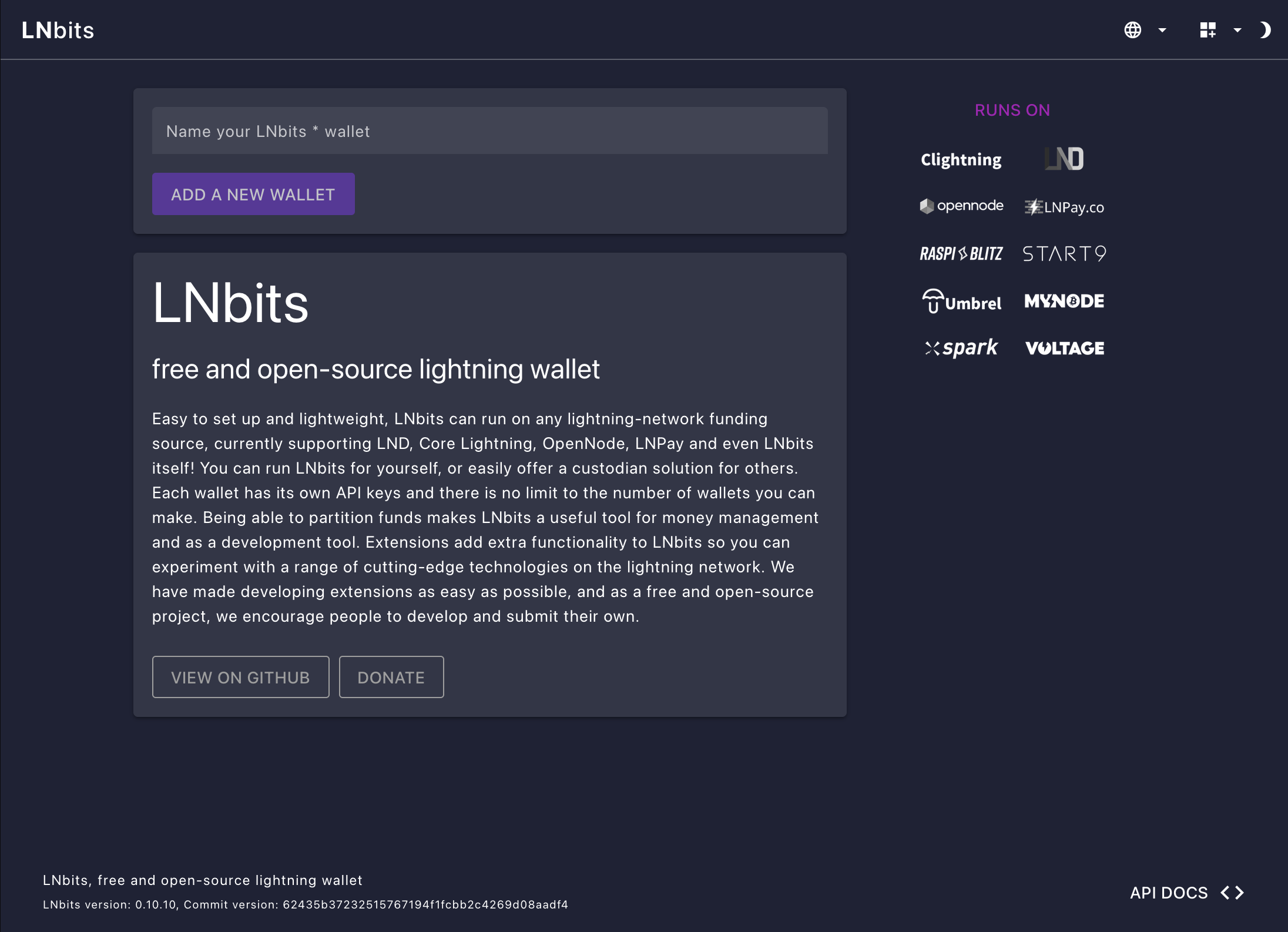Viewport: 1288px width, 932px height.
Task: Click the extensions grid icon in header
Action: coord(1209,29)
